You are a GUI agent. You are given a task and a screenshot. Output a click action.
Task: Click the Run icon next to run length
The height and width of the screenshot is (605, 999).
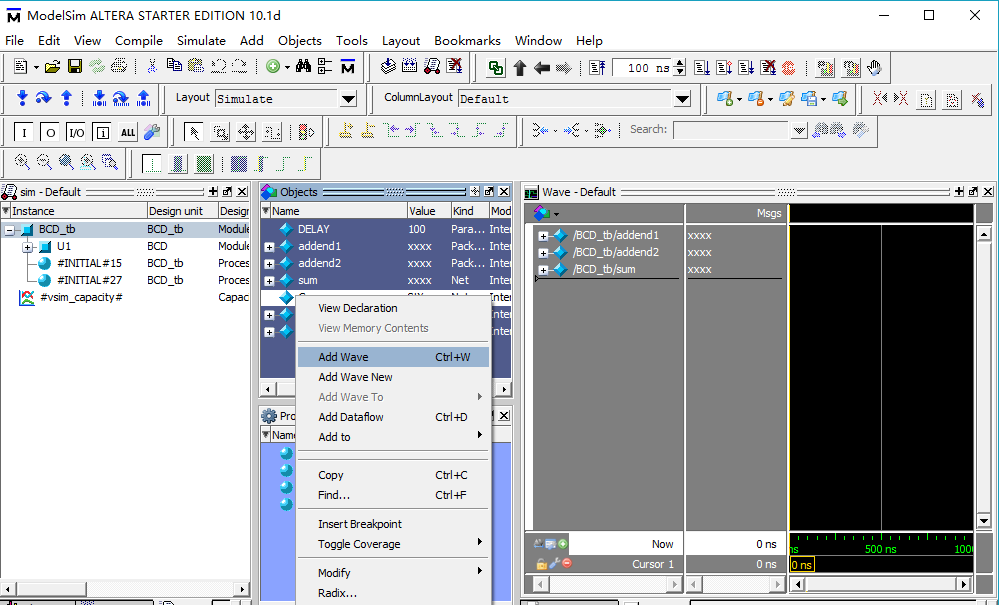coord(702,68)
